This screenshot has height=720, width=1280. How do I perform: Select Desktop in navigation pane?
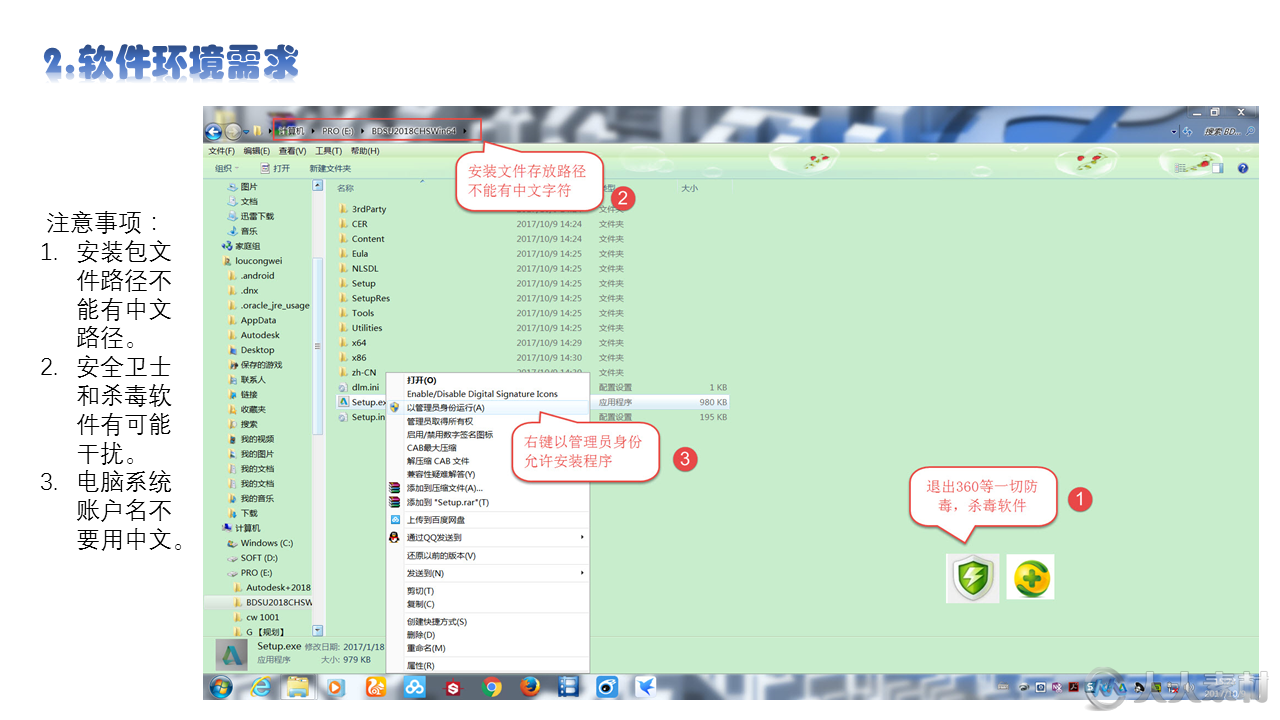[257, 350]
